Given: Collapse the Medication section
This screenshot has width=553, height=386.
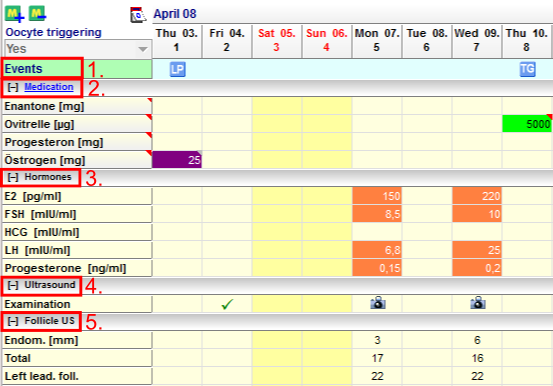Looking at the screenshot, I should click(x=13, y=87).
